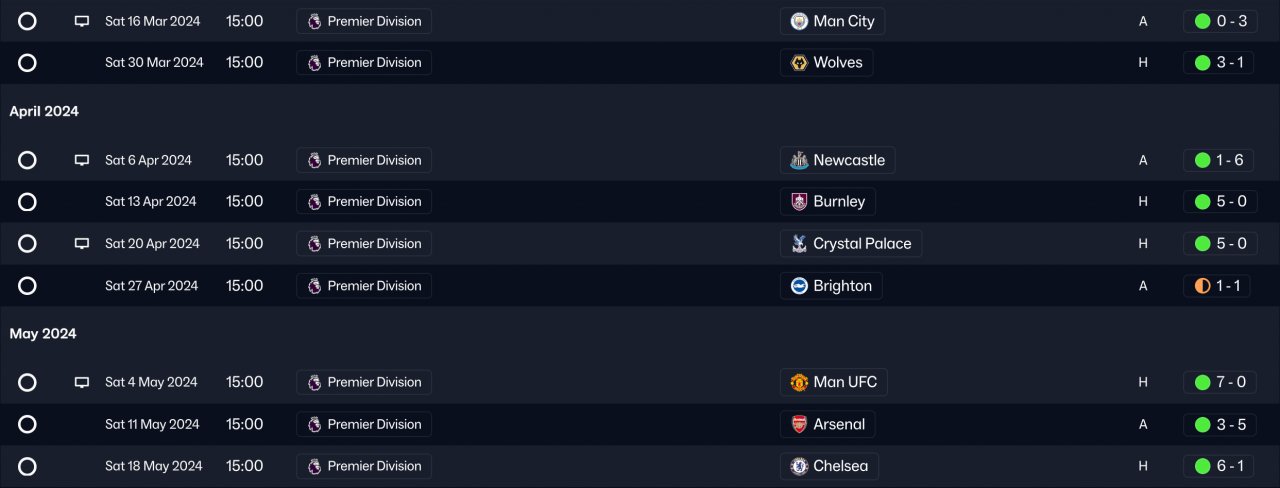Screen dimensions: 1280x488
Task: Click the Newcastle club crest icon
Action: [799, 160]
